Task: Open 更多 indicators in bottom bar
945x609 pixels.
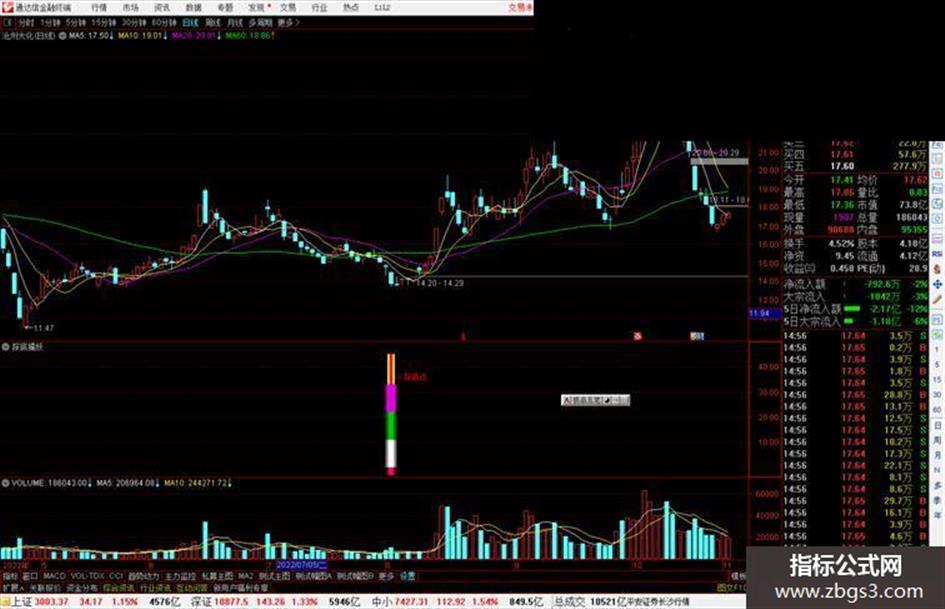Action: click(x=386, y=576)
